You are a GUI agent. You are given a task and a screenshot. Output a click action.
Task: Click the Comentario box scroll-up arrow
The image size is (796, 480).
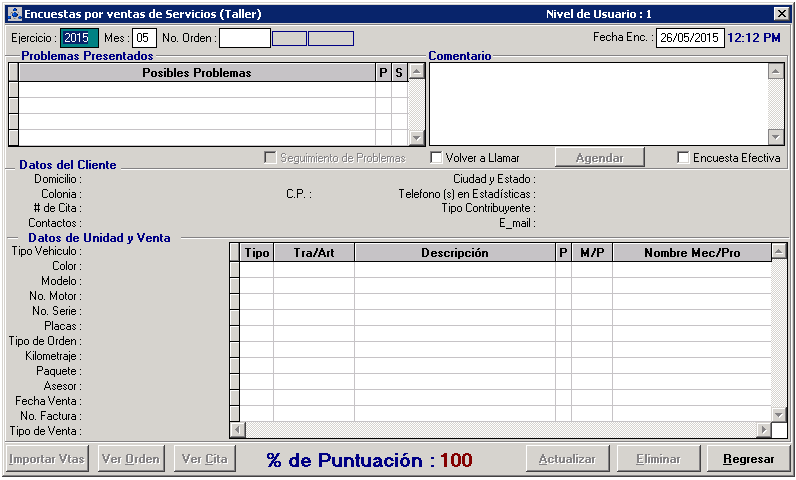(776, 71)
